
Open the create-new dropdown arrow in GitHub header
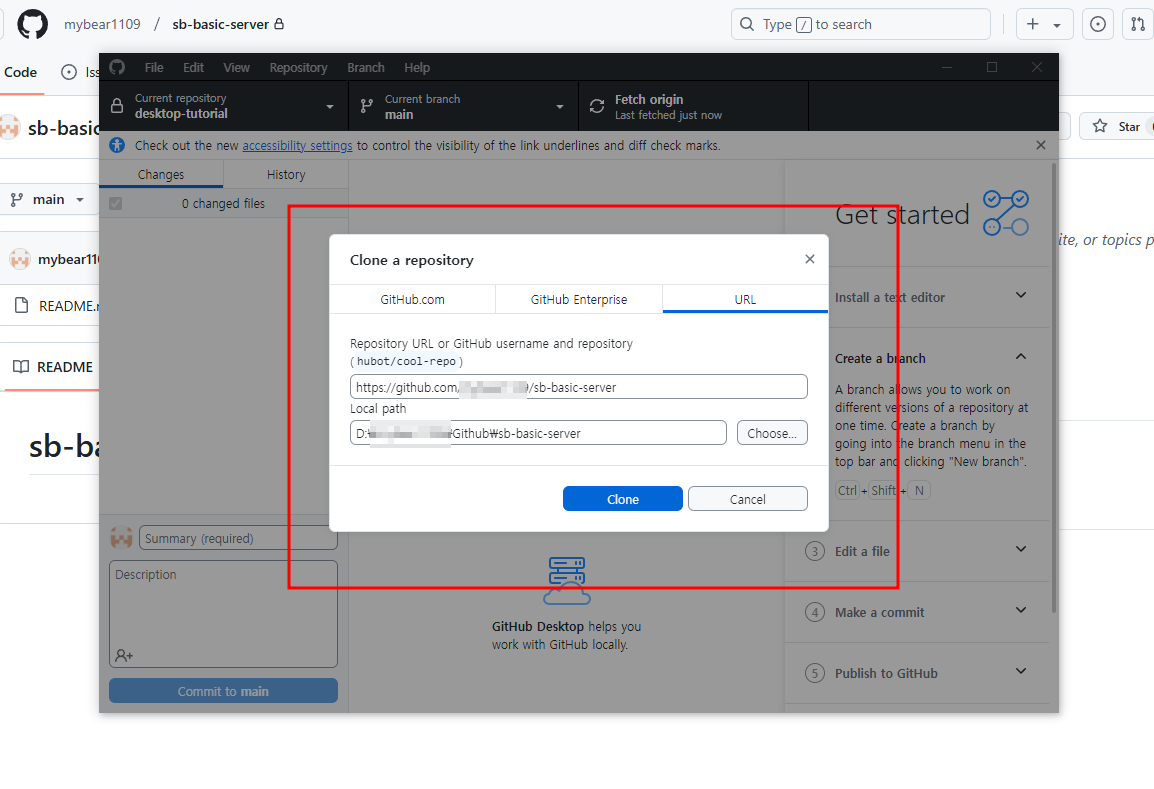point(1057,25)
